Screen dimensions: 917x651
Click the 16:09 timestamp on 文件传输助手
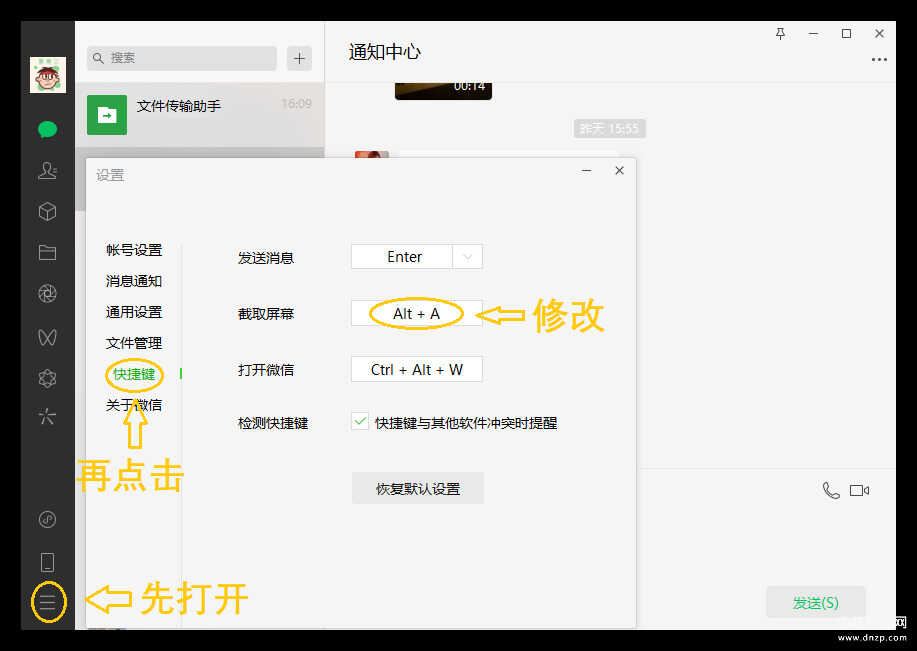click(x=297, y=104)
